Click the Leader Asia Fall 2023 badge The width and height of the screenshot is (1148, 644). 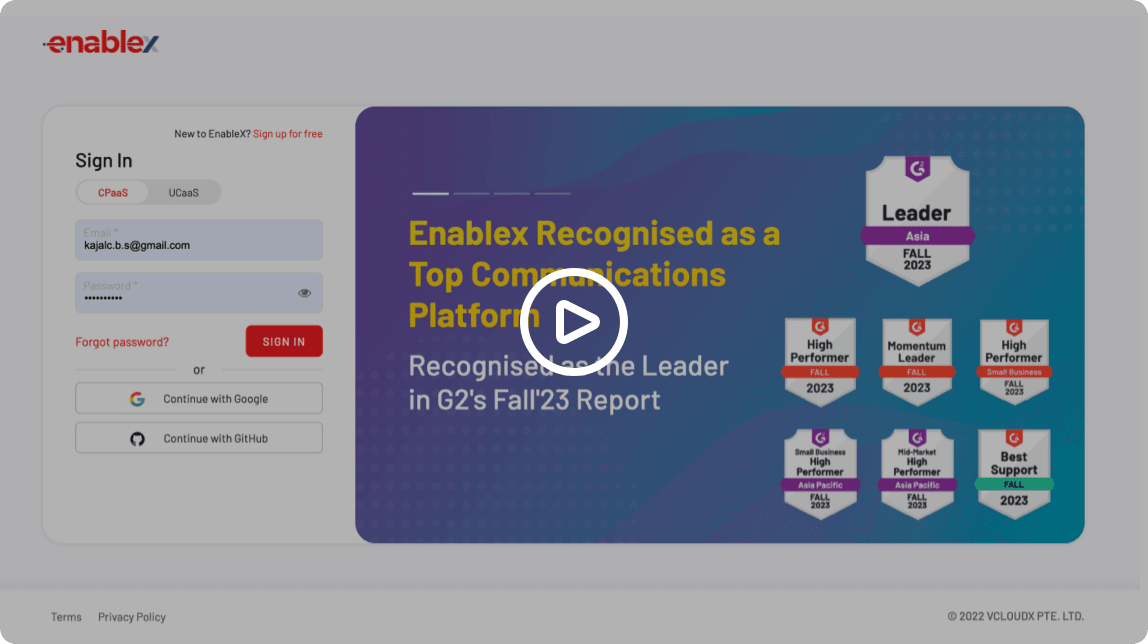917,220
